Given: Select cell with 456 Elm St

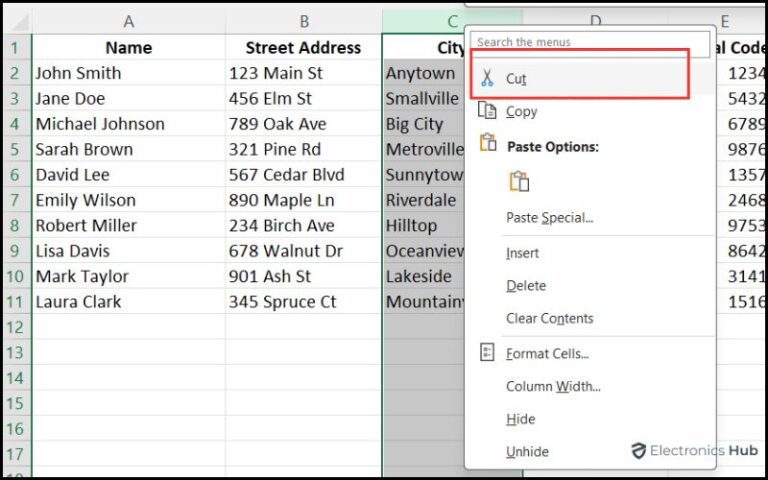Looking at the screenshot, I should 304,98.
